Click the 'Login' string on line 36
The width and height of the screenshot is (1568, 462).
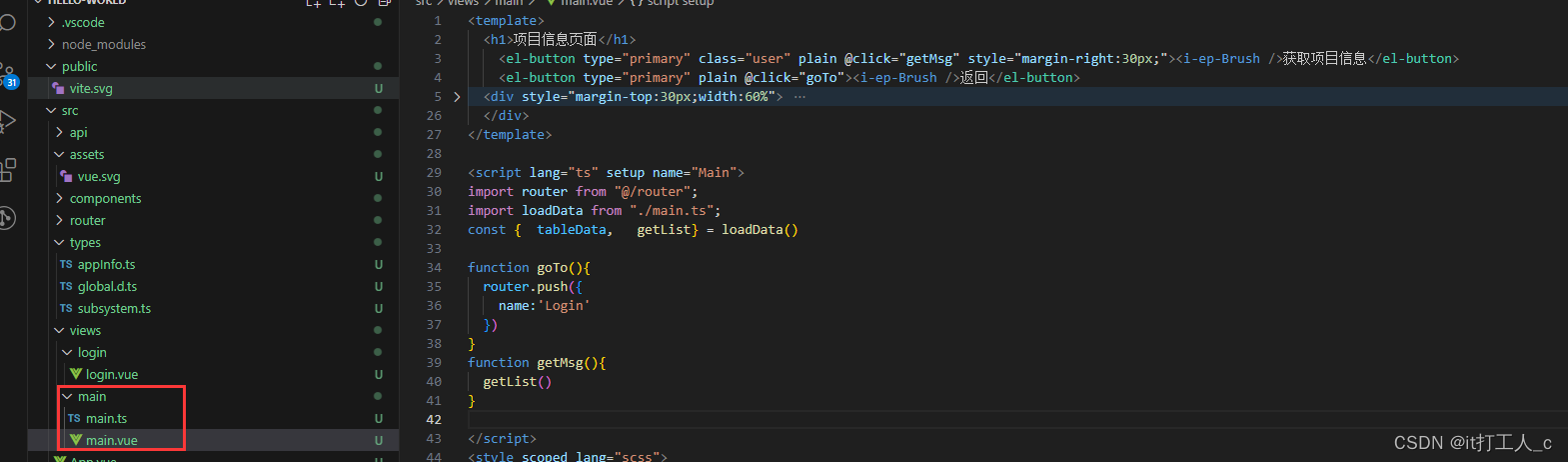coord(564,305)
